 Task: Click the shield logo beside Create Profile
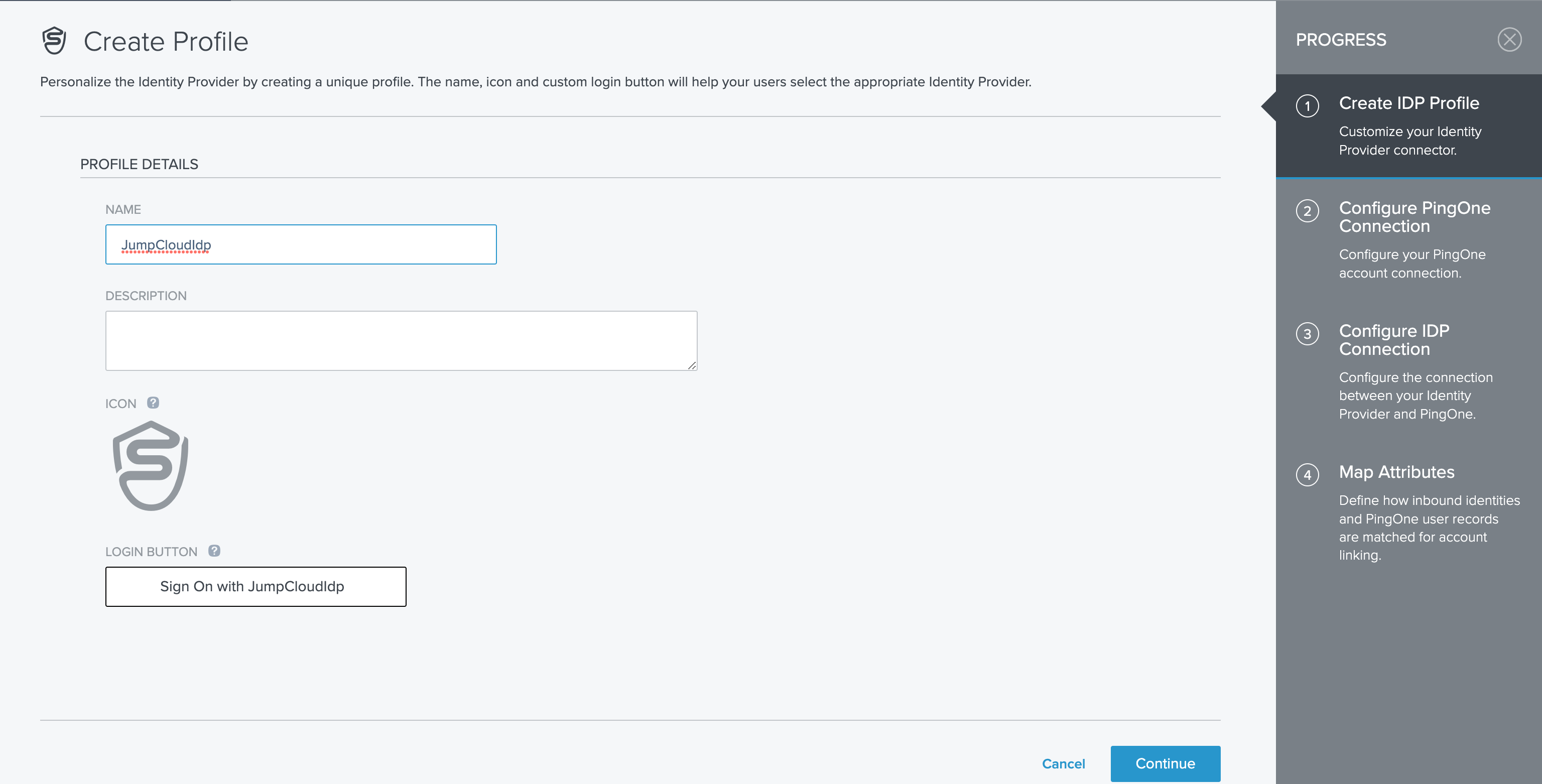click(x=54, y=41)
